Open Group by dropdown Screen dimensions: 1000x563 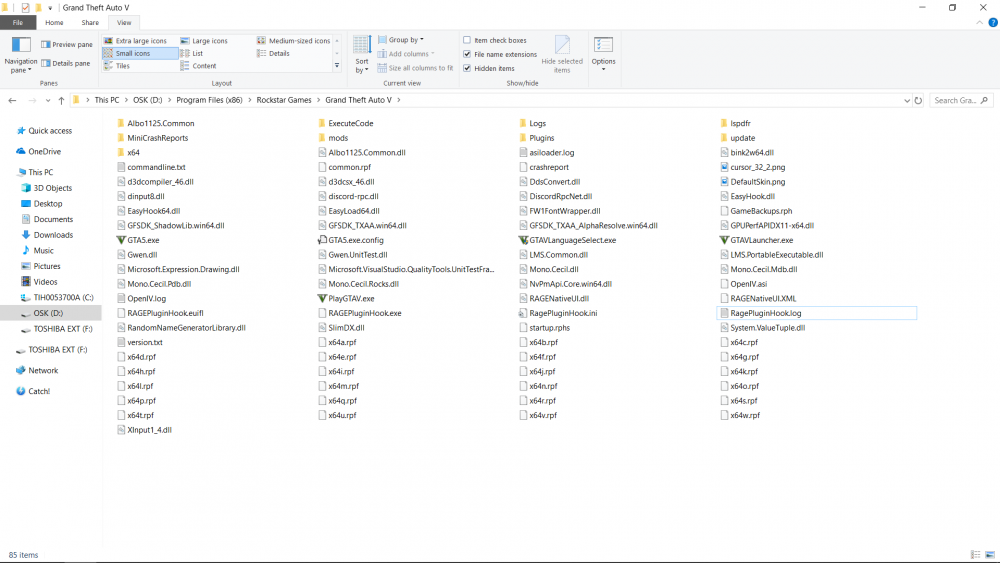point(401,40)
